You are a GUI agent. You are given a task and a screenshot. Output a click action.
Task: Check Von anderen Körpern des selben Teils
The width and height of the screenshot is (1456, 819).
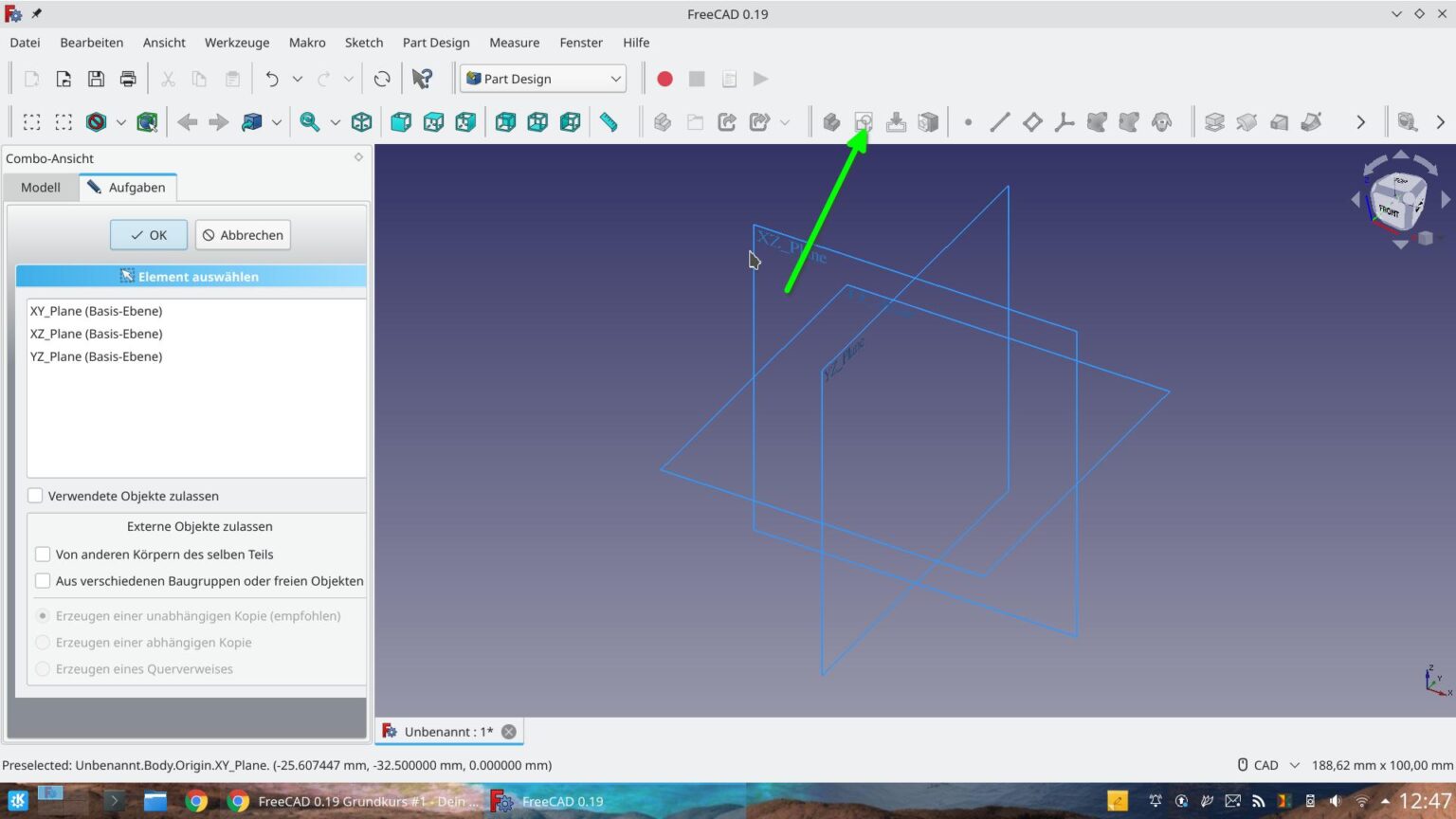(43, 554)
